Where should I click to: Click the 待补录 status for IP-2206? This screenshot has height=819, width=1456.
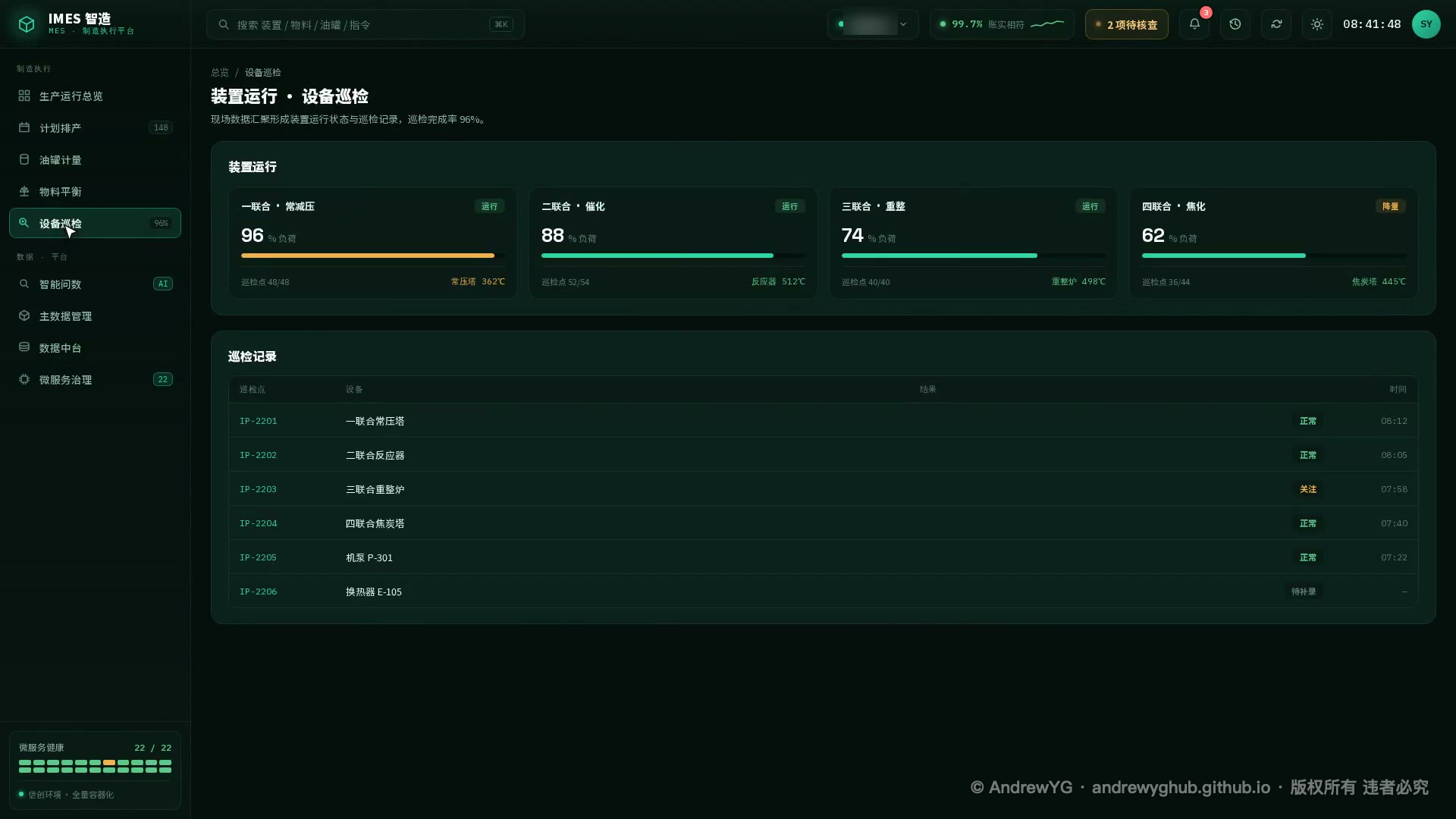click(1304, 591)
